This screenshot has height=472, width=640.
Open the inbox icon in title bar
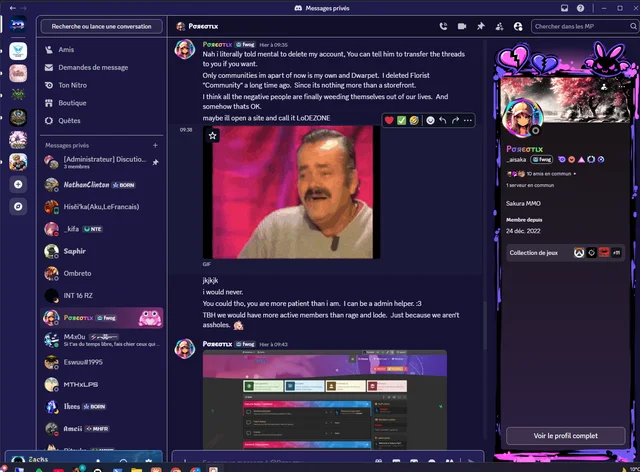tap(564, 8)
